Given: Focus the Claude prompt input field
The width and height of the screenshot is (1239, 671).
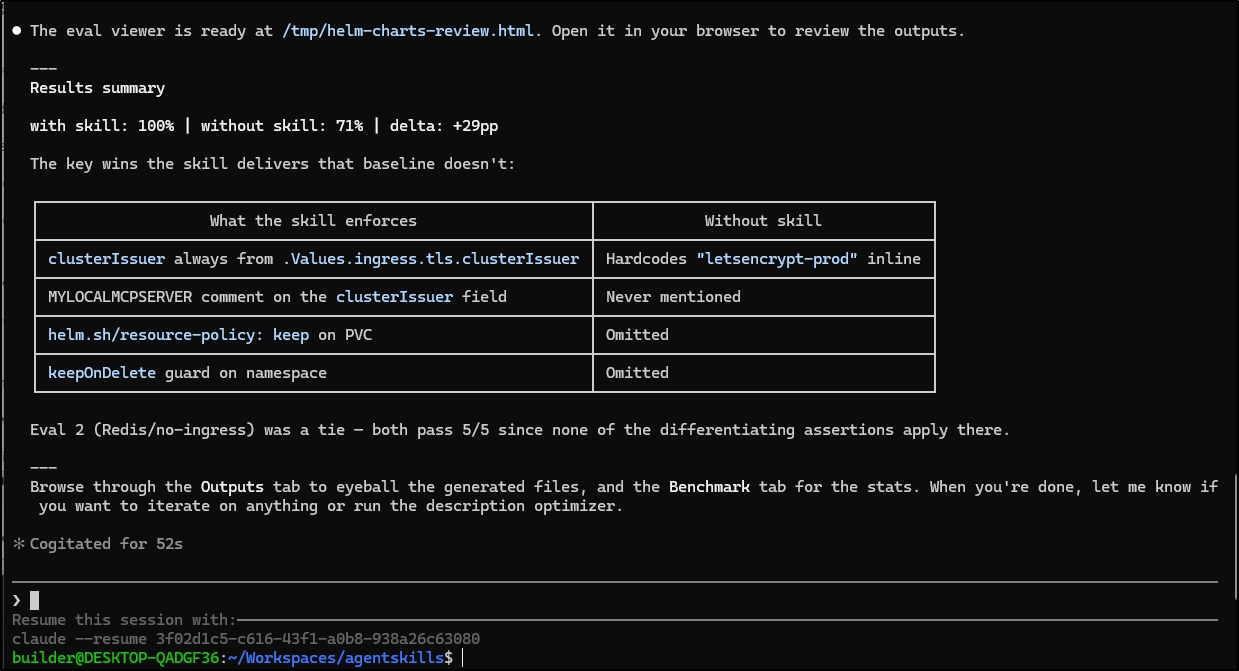Looking at the screenshot, I should (600, 600).
